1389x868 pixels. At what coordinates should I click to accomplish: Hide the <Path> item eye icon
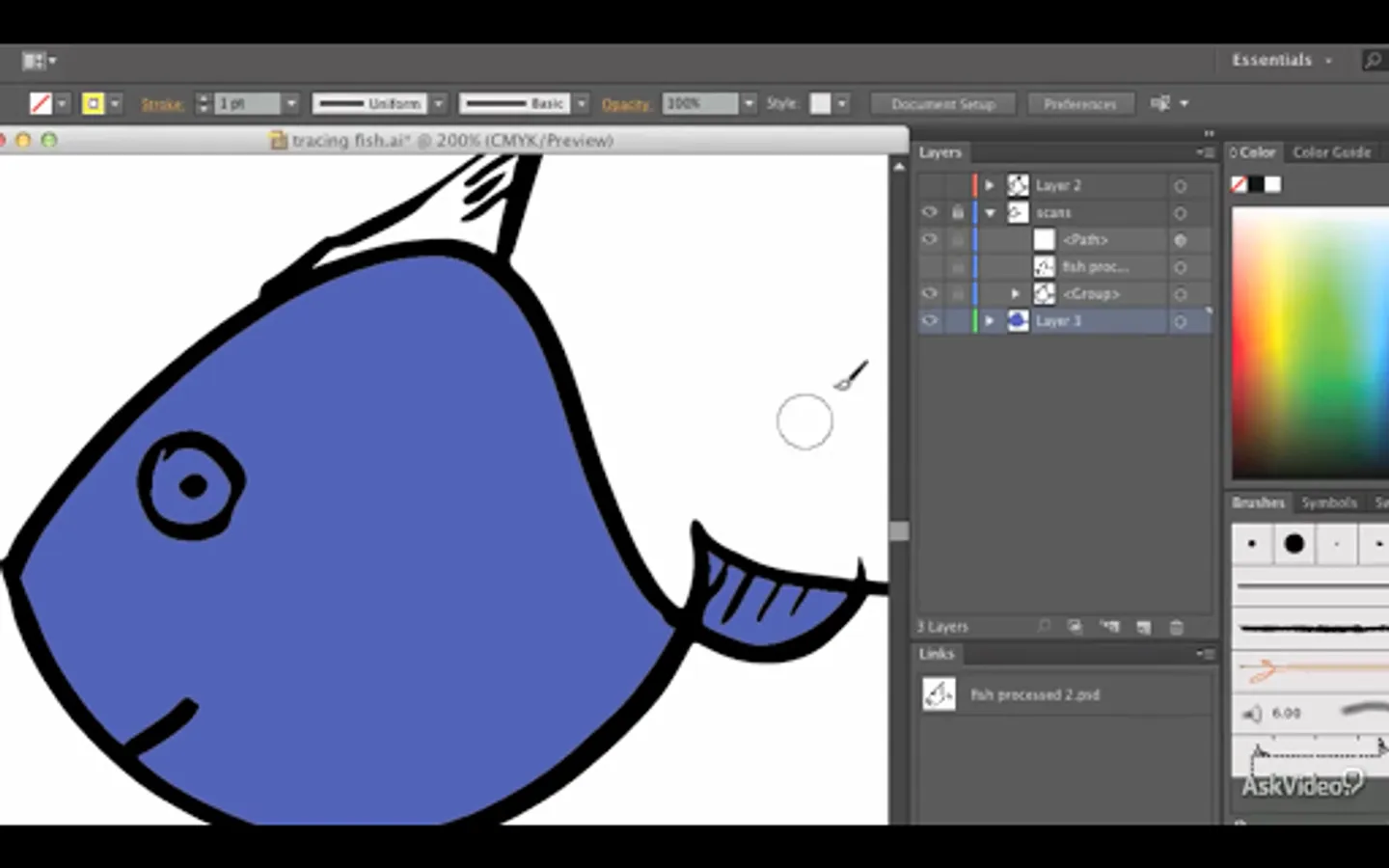click(930, 239)
